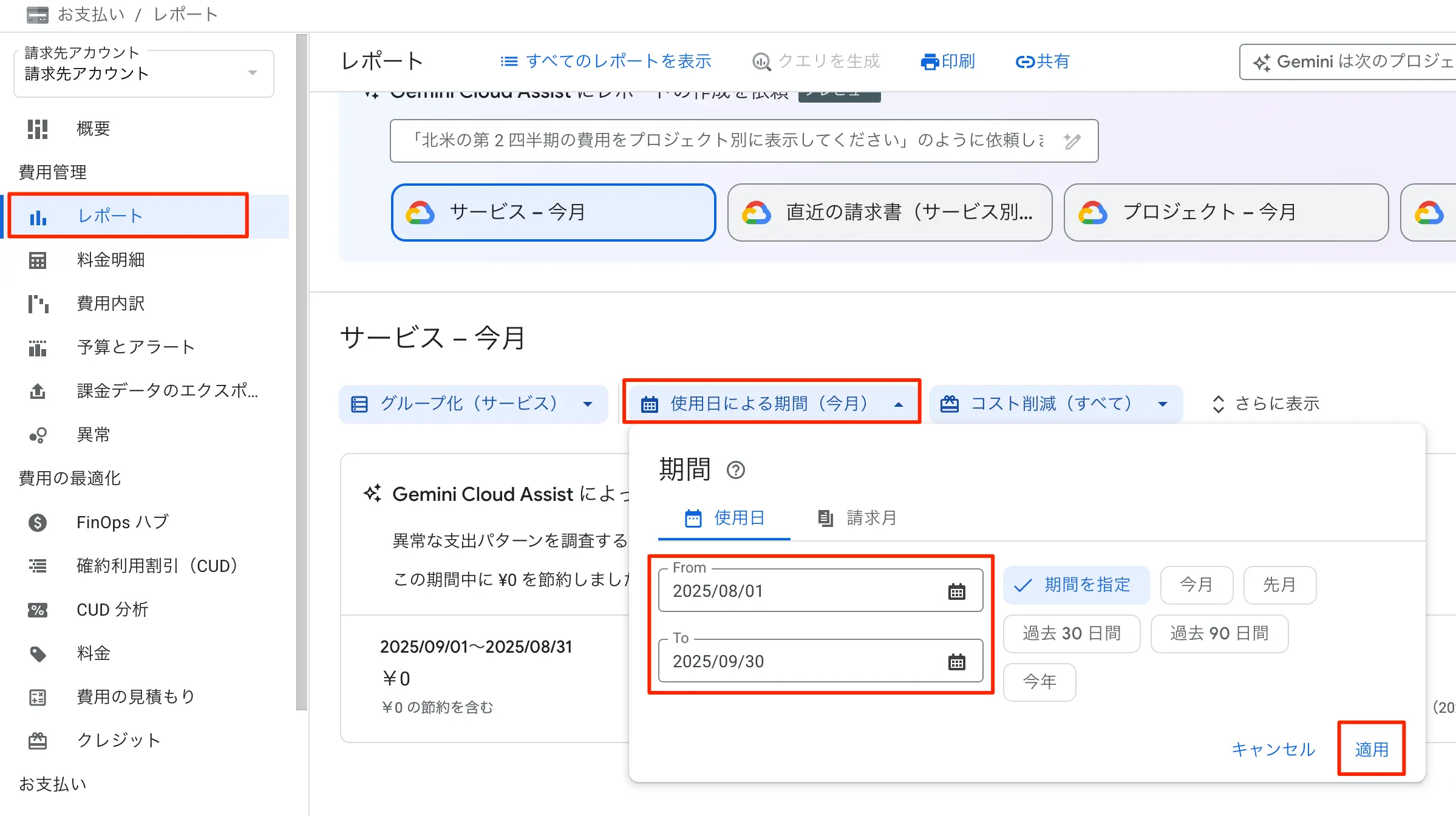Open 異常 anomalies in sidebar
The height and width of the screenshot is (816, 1456).
click(x=93, y=435)
